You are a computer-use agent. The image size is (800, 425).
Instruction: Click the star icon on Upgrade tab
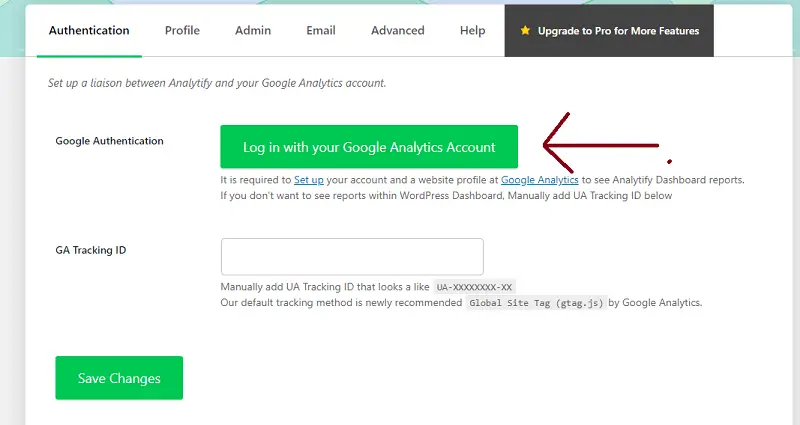coord(525,31)
